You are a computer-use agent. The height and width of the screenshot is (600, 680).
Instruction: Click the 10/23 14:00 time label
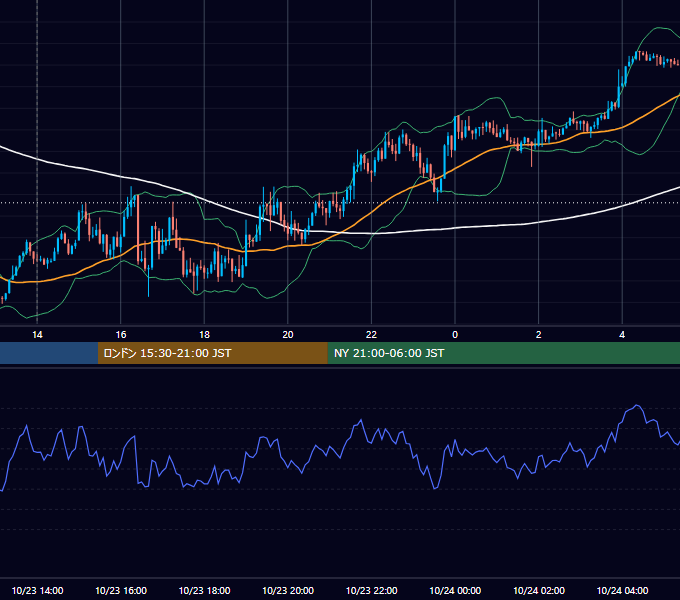tap(37, 590)
